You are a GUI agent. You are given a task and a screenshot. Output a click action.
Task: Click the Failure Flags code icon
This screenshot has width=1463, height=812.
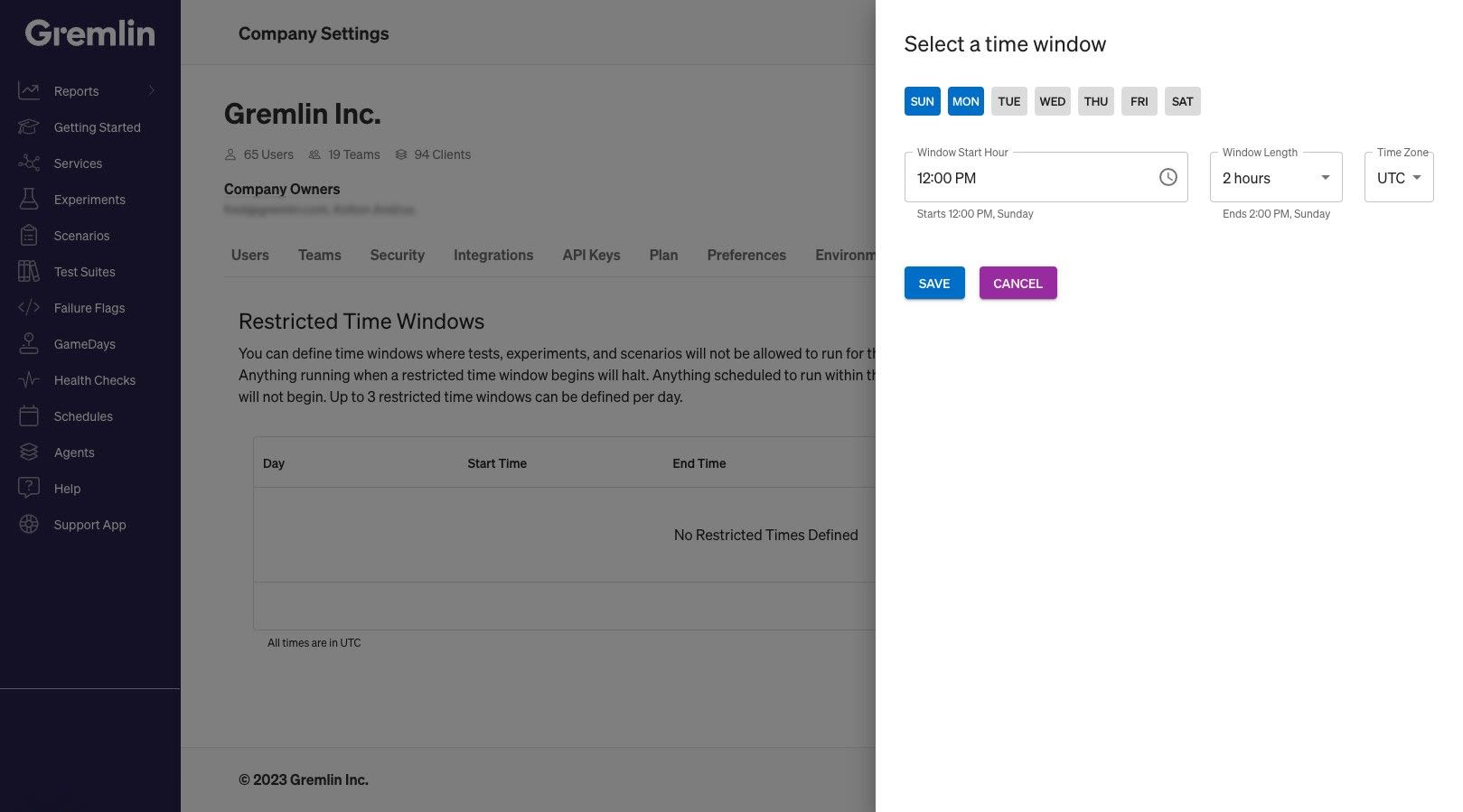tap(29, 308)
